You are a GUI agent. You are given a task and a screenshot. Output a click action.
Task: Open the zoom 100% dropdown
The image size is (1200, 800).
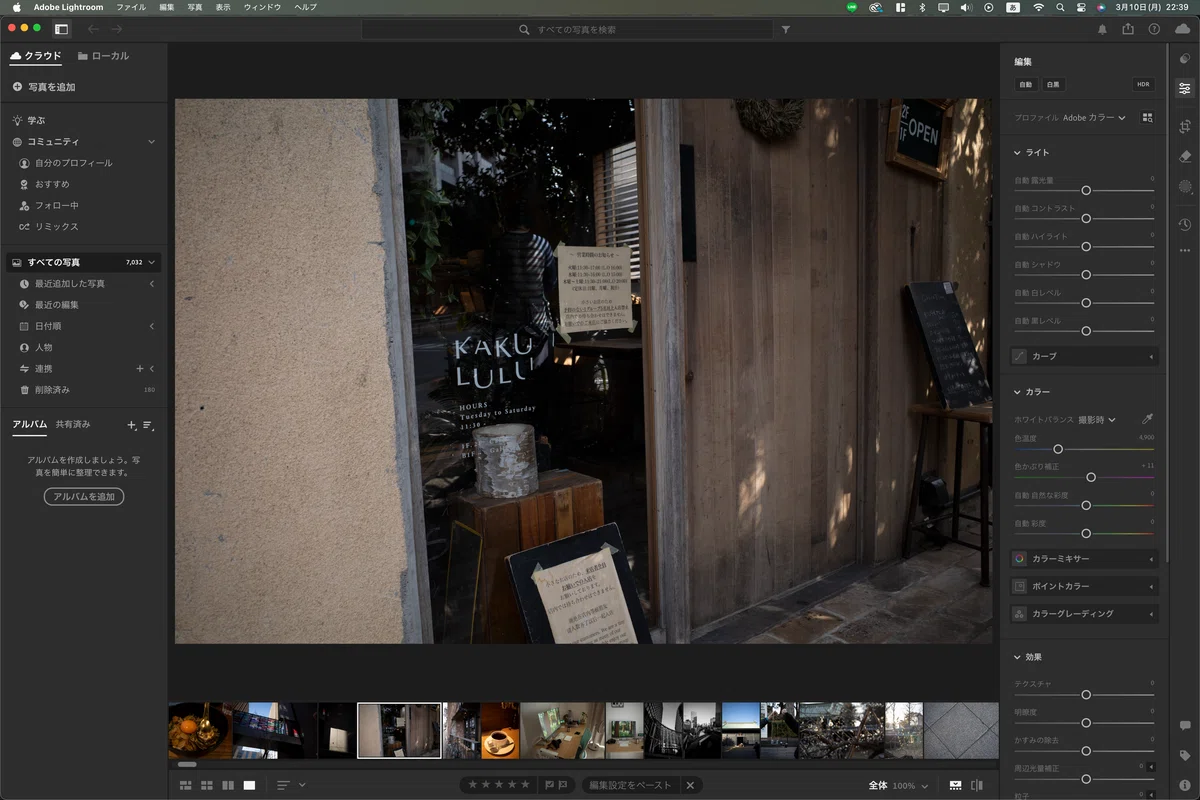tap(909, 786)
